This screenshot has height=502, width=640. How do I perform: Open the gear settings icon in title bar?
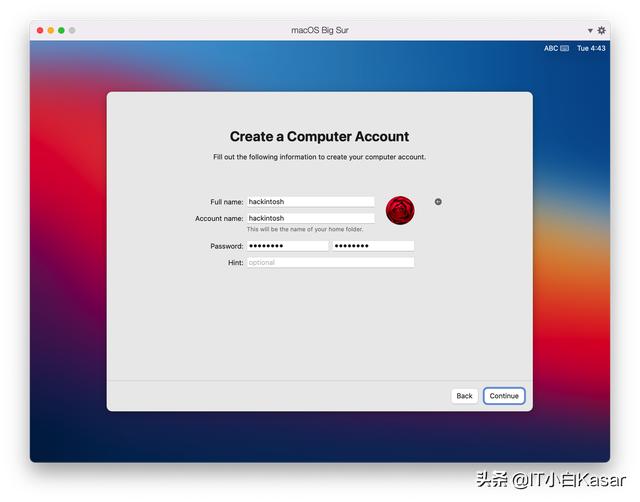602,30
